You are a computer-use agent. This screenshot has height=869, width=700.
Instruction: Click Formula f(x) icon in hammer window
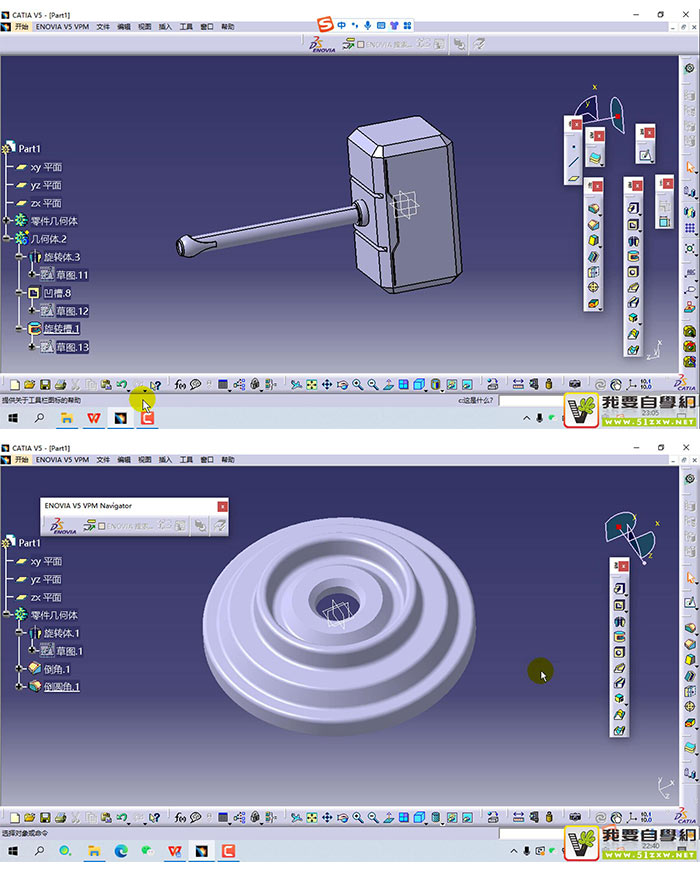click(x=180, y=384)
